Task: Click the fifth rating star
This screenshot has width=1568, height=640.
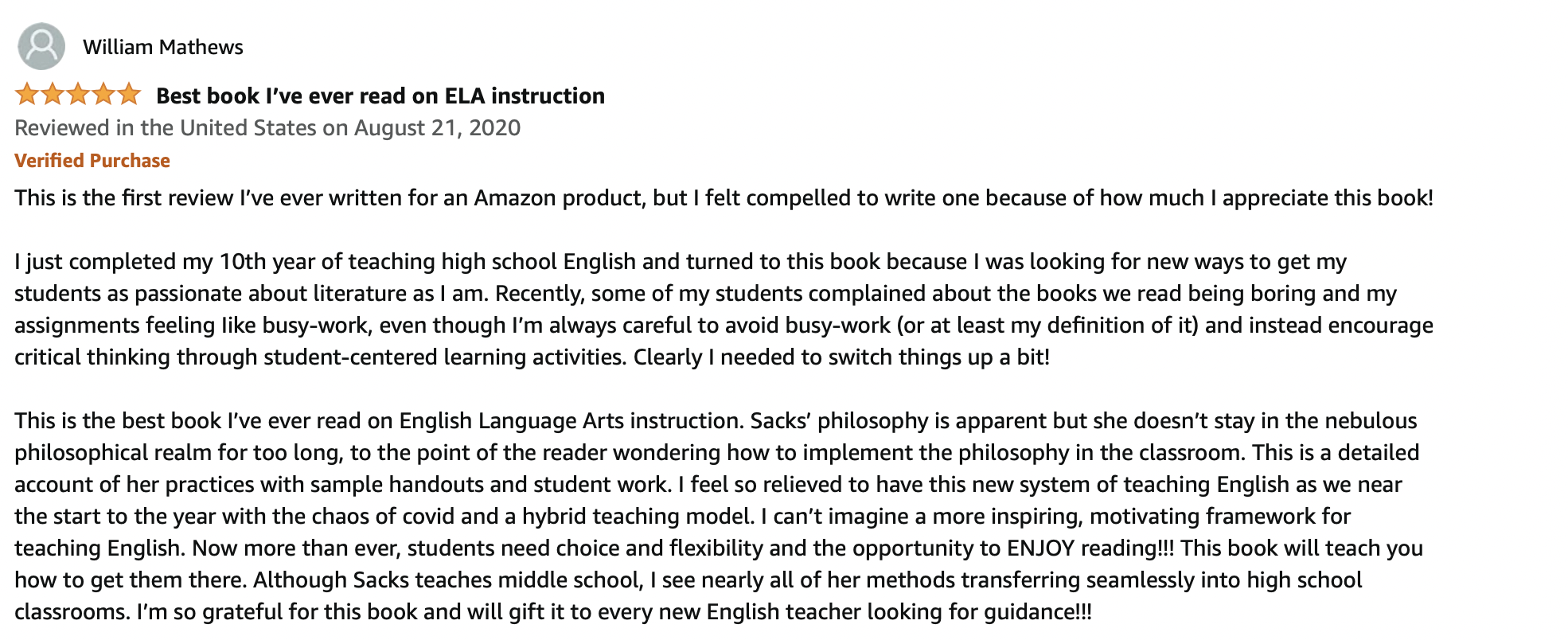Action: pyautogui.click(x=129, y=95)
